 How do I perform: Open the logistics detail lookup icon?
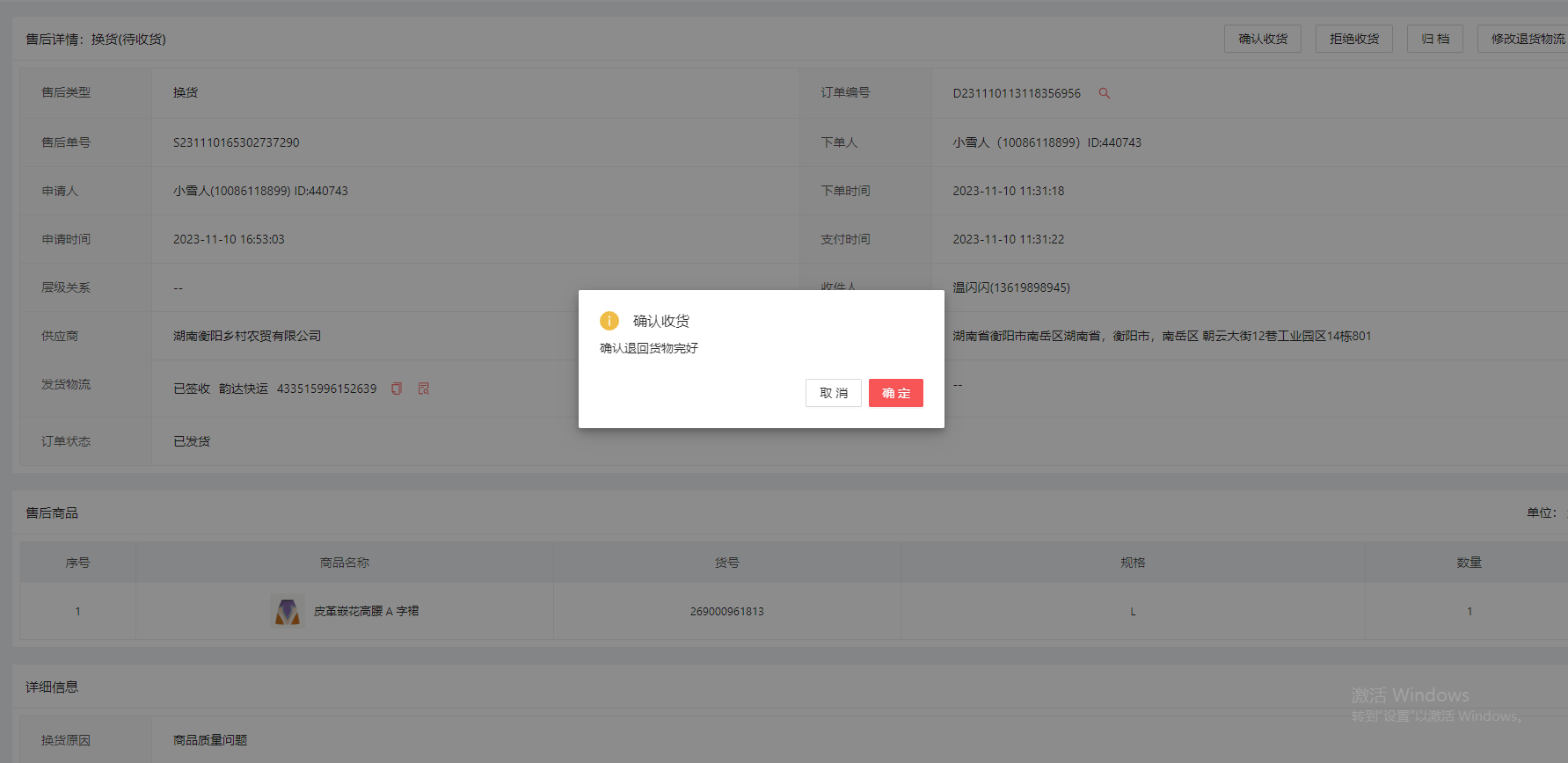point(424,389)
